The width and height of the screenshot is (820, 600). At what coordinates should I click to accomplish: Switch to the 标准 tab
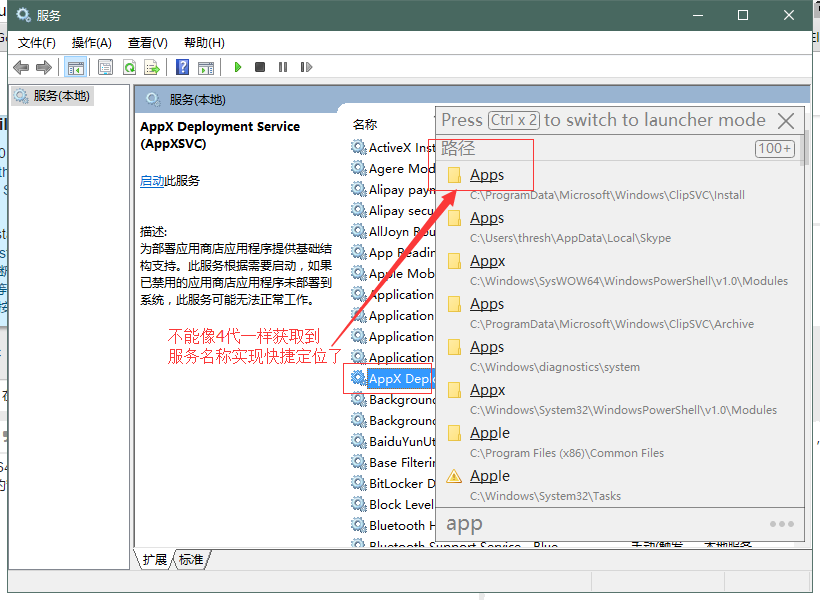[x=191, y=560]
